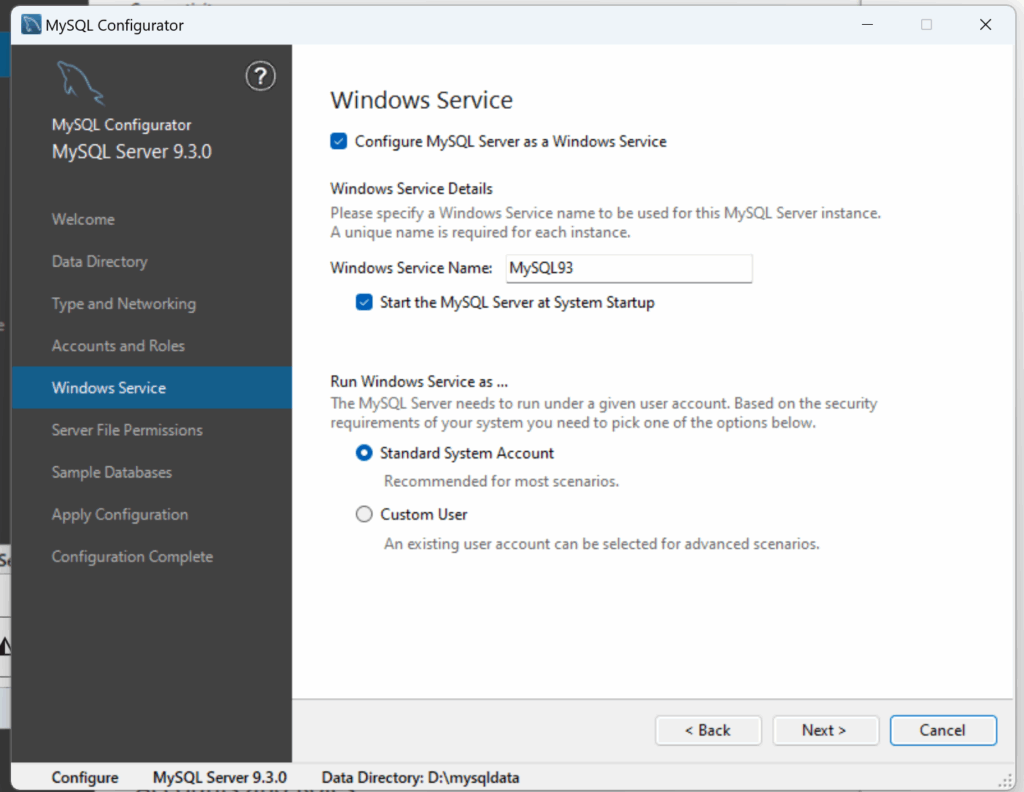Image resolution: width=1024 pixels, height=792 pixels.
Task: Open the Data Directory step
Action: pyautogui.click(x=99, y=261)
